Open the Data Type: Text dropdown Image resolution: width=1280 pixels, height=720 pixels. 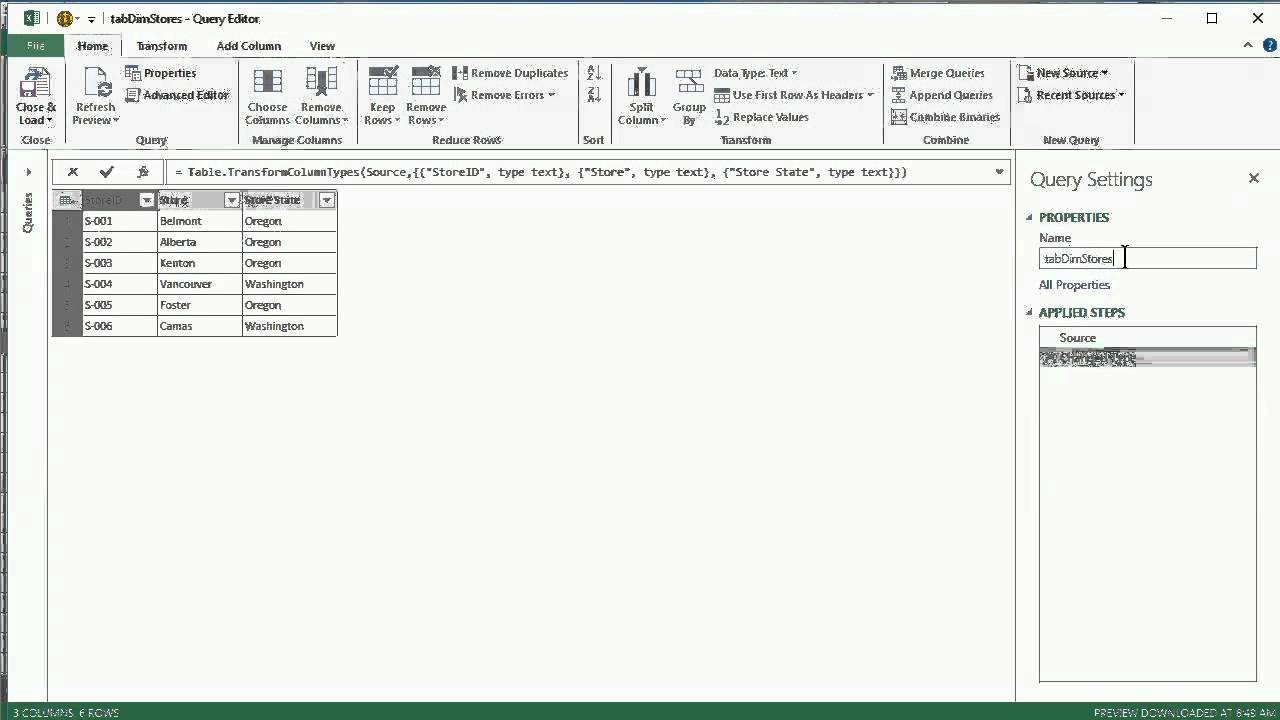[756, 73]
